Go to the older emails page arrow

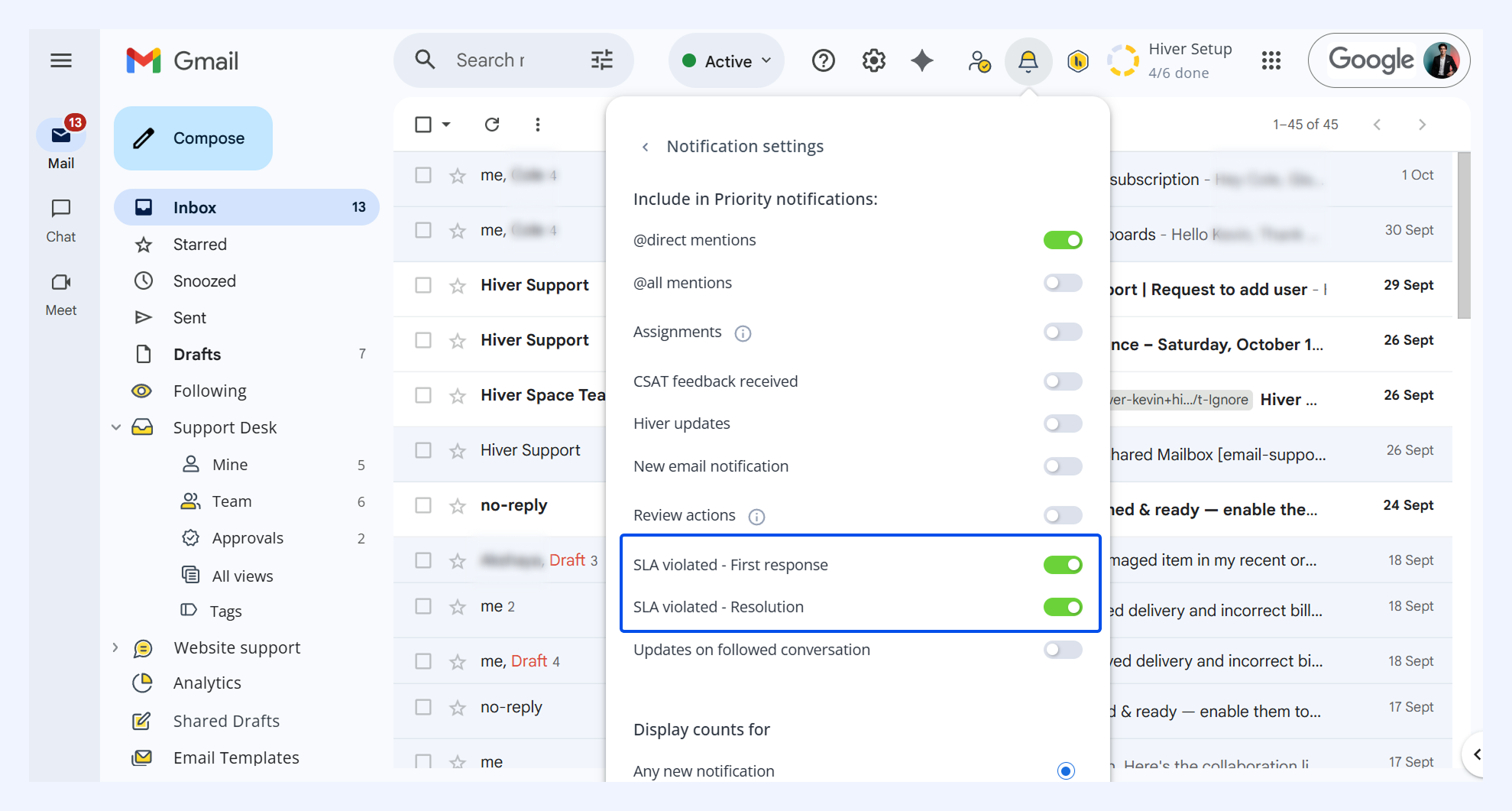click(x=1422, y=125)
